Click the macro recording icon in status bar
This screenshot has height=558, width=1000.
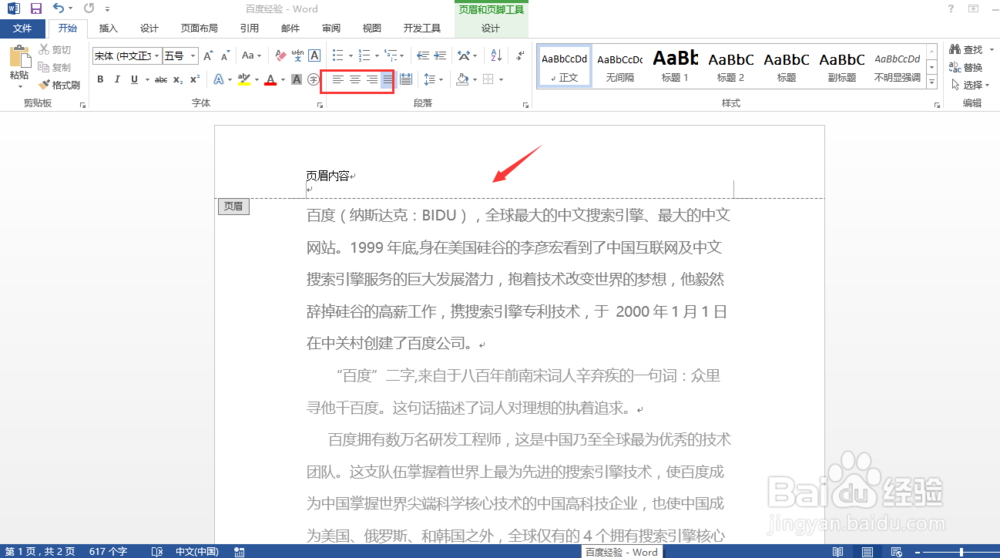239,552
